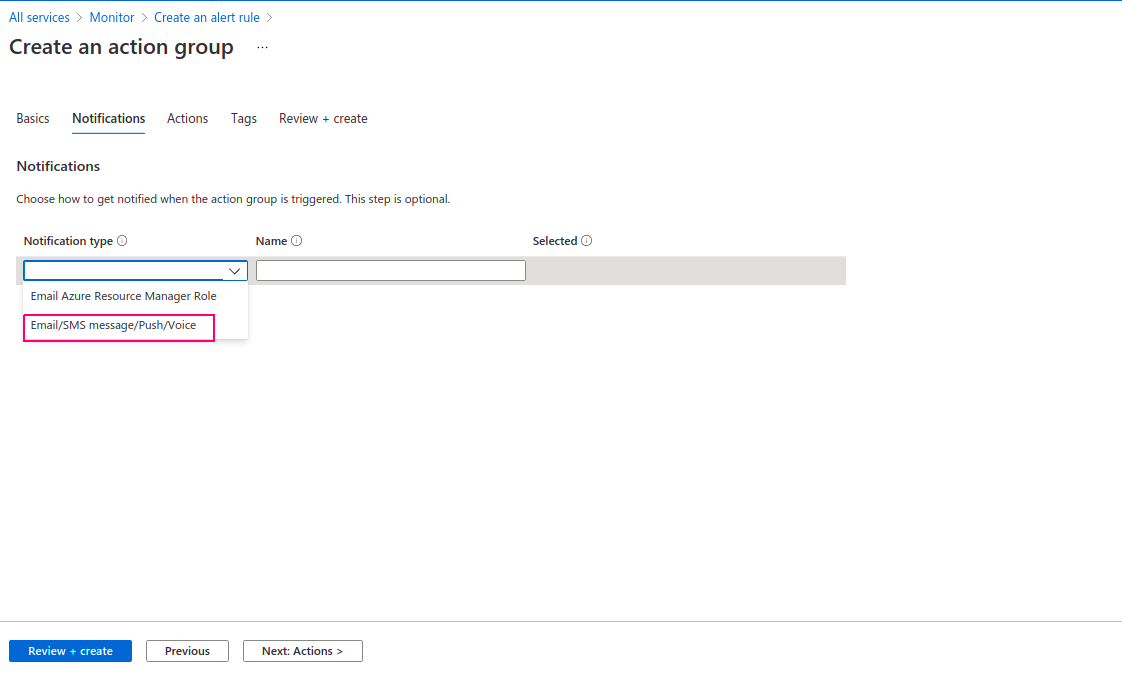
Task: Click info icon next to Selected label
Action: [587, 241]
